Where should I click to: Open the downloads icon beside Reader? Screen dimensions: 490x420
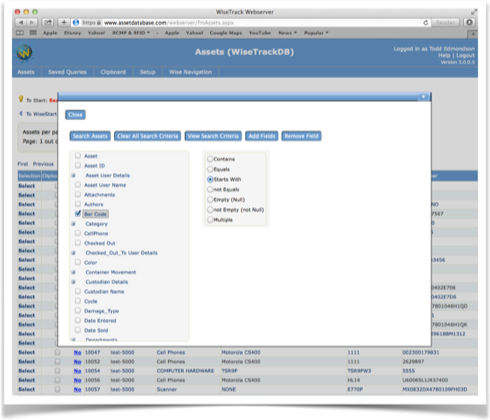tap(469, 22)
